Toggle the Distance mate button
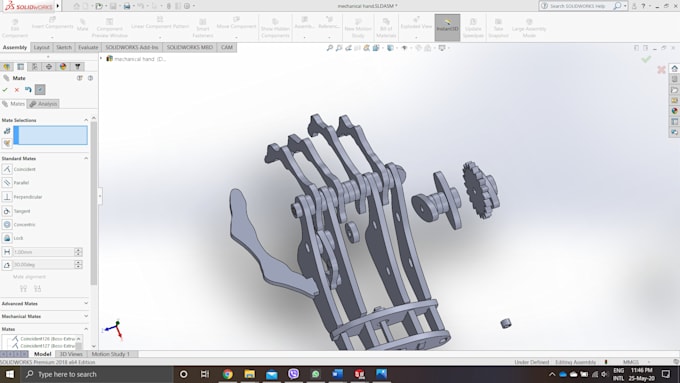Image resolution: width=680 pixels, height=383 pixels. (x=7, y=252)
